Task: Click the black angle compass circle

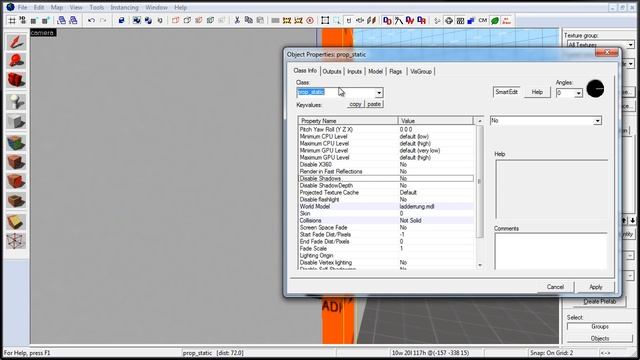Action: [x=595, y=89]
